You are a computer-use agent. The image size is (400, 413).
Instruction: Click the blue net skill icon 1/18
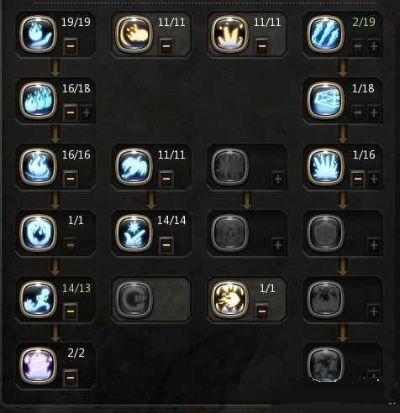click(x=325, y=100)
